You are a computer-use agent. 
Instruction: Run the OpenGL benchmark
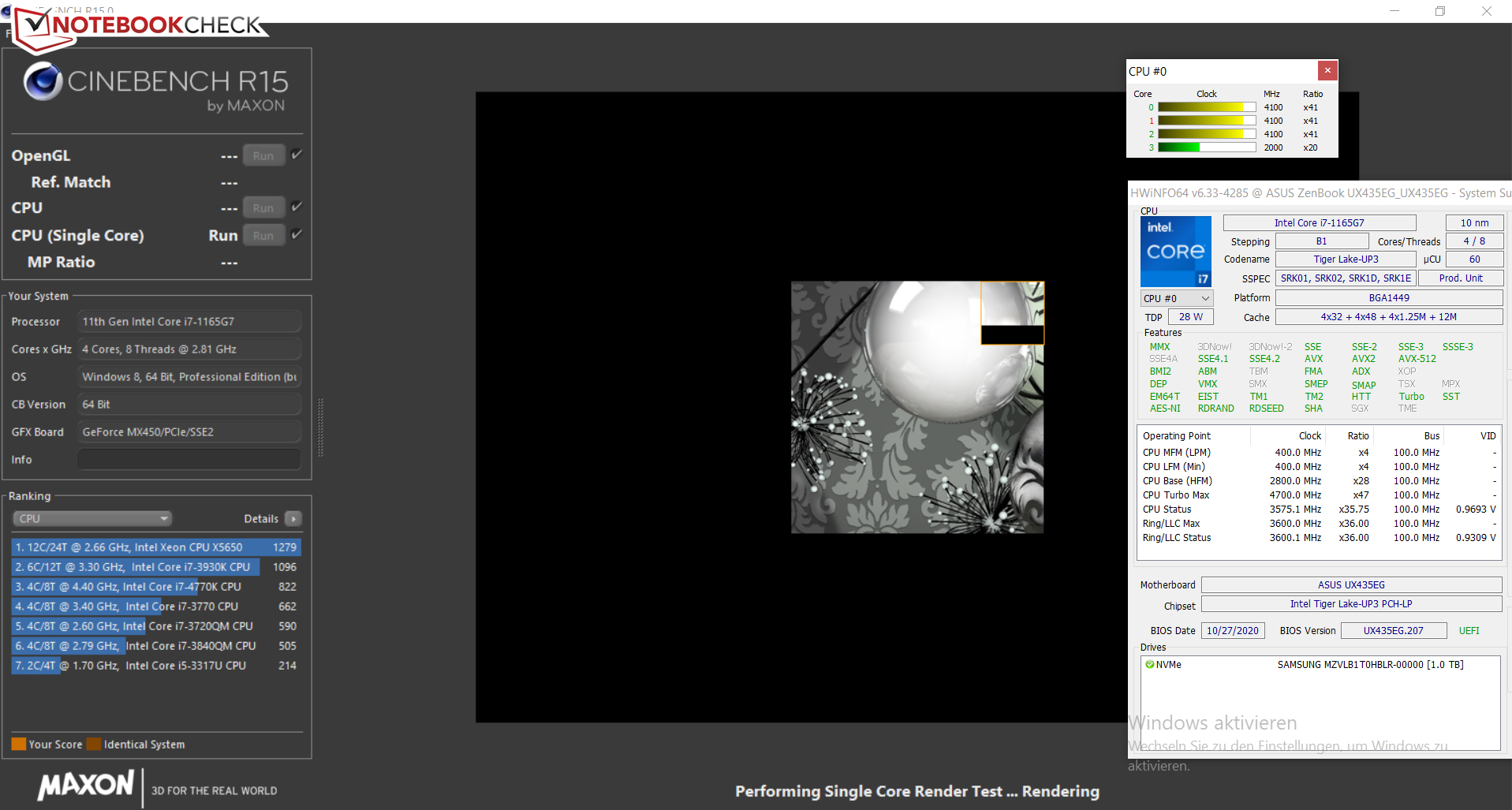coord(263,156)
